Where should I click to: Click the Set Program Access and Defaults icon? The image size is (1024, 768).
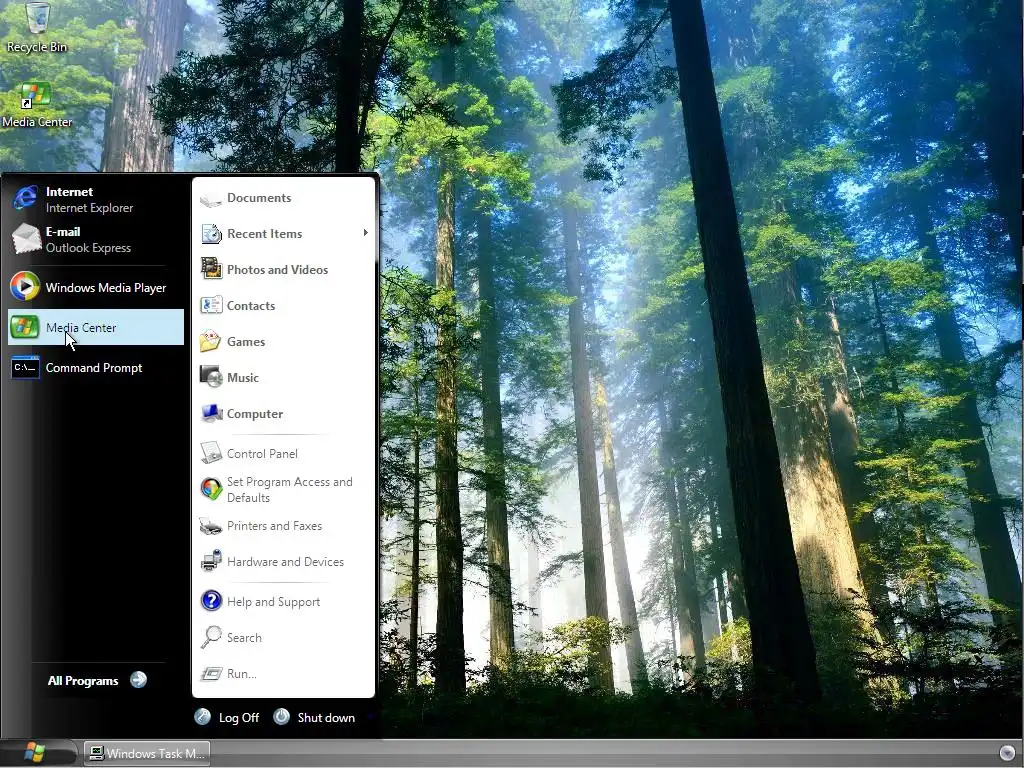(x=211, y=489)
